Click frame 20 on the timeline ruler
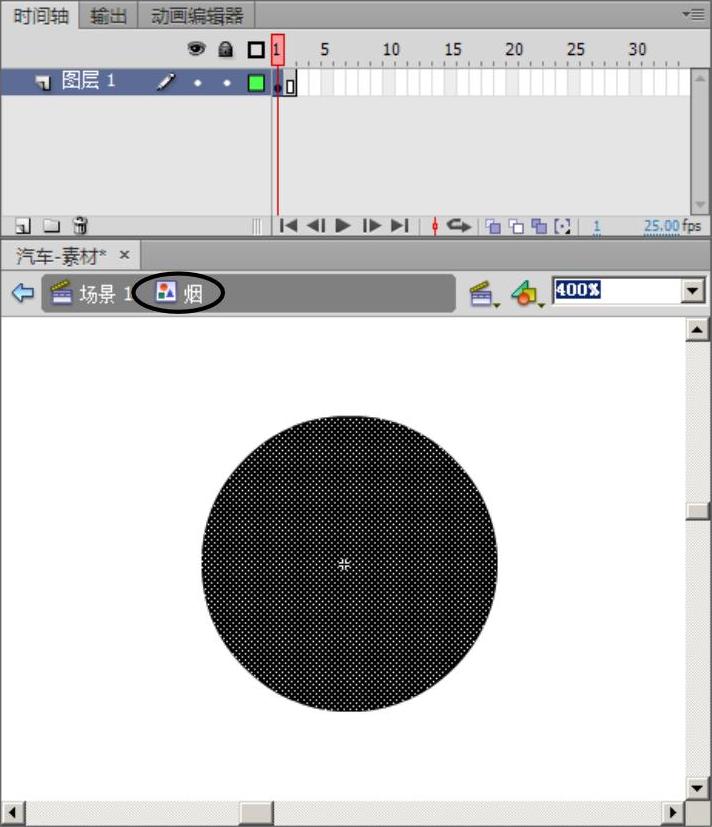 pos(514,50)
